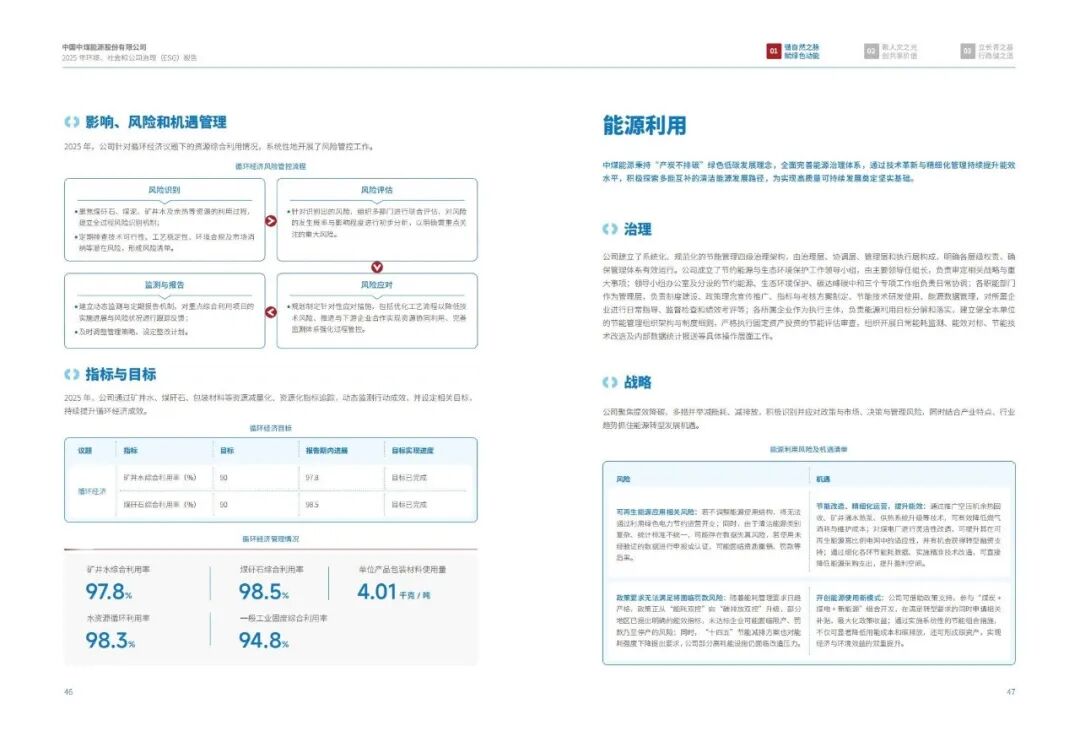Click the down arrow below 风险评估 box
Screen dimensions: 1080x742
coord(377,267)
